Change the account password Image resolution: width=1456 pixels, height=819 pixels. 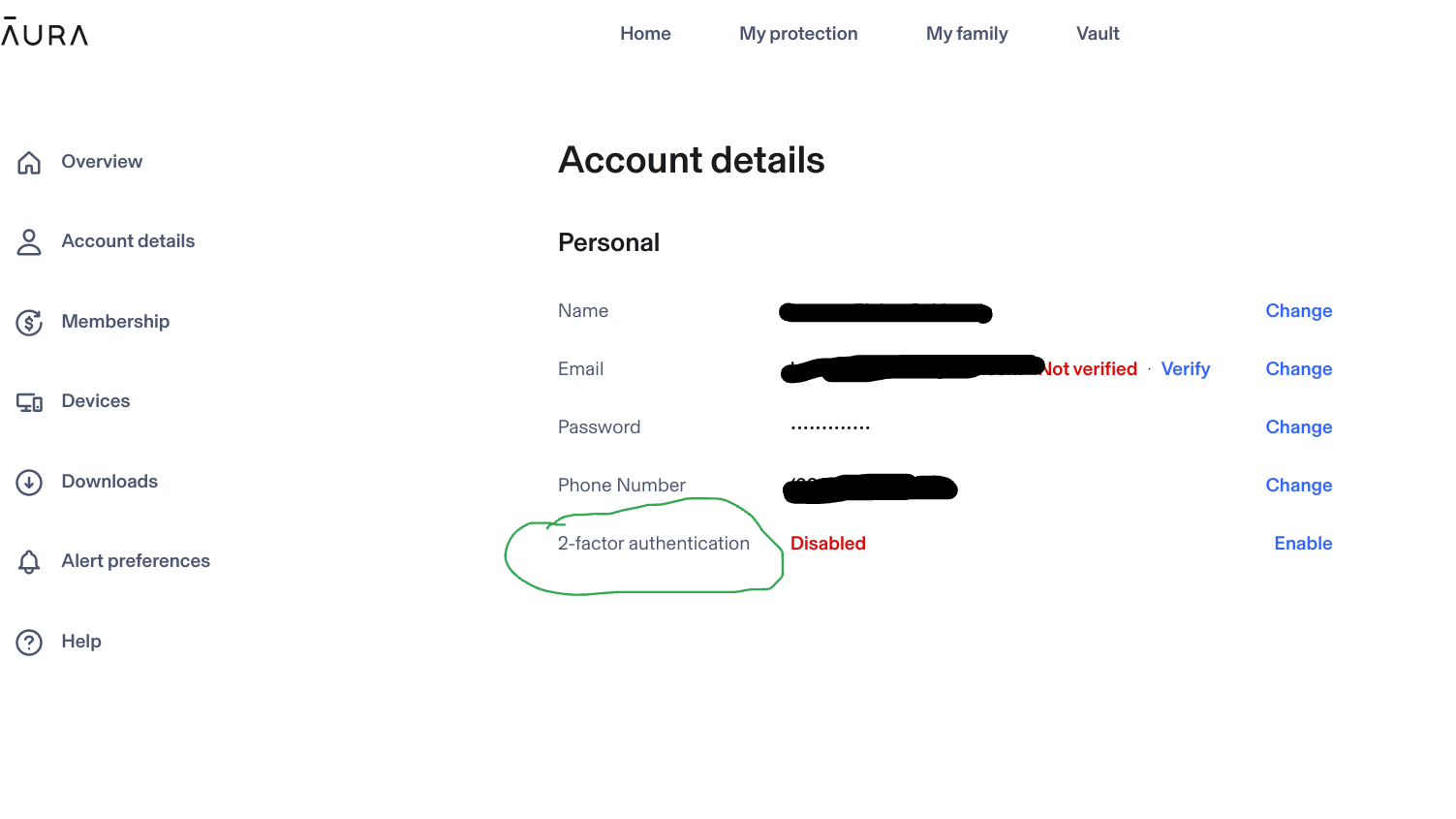(1298, 426)
